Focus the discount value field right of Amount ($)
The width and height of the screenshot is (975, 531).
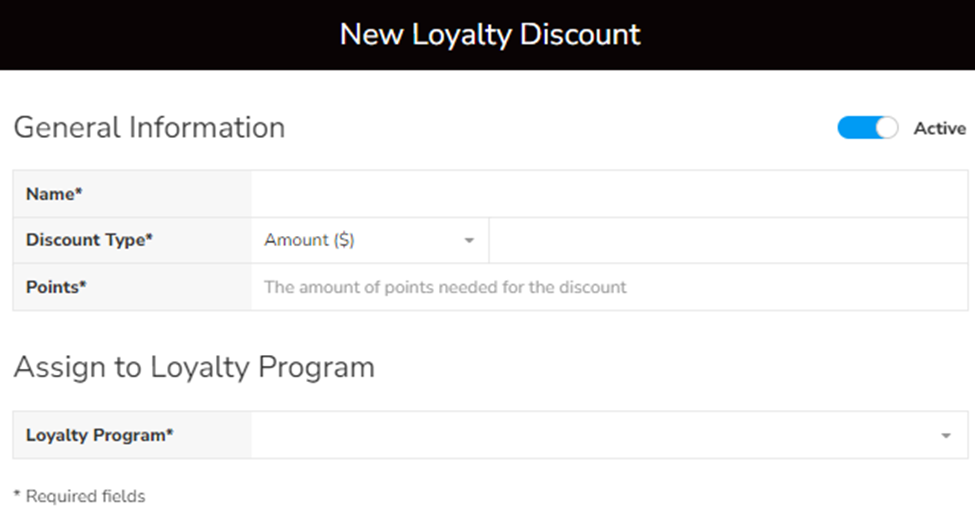click(x=729, y=240)
